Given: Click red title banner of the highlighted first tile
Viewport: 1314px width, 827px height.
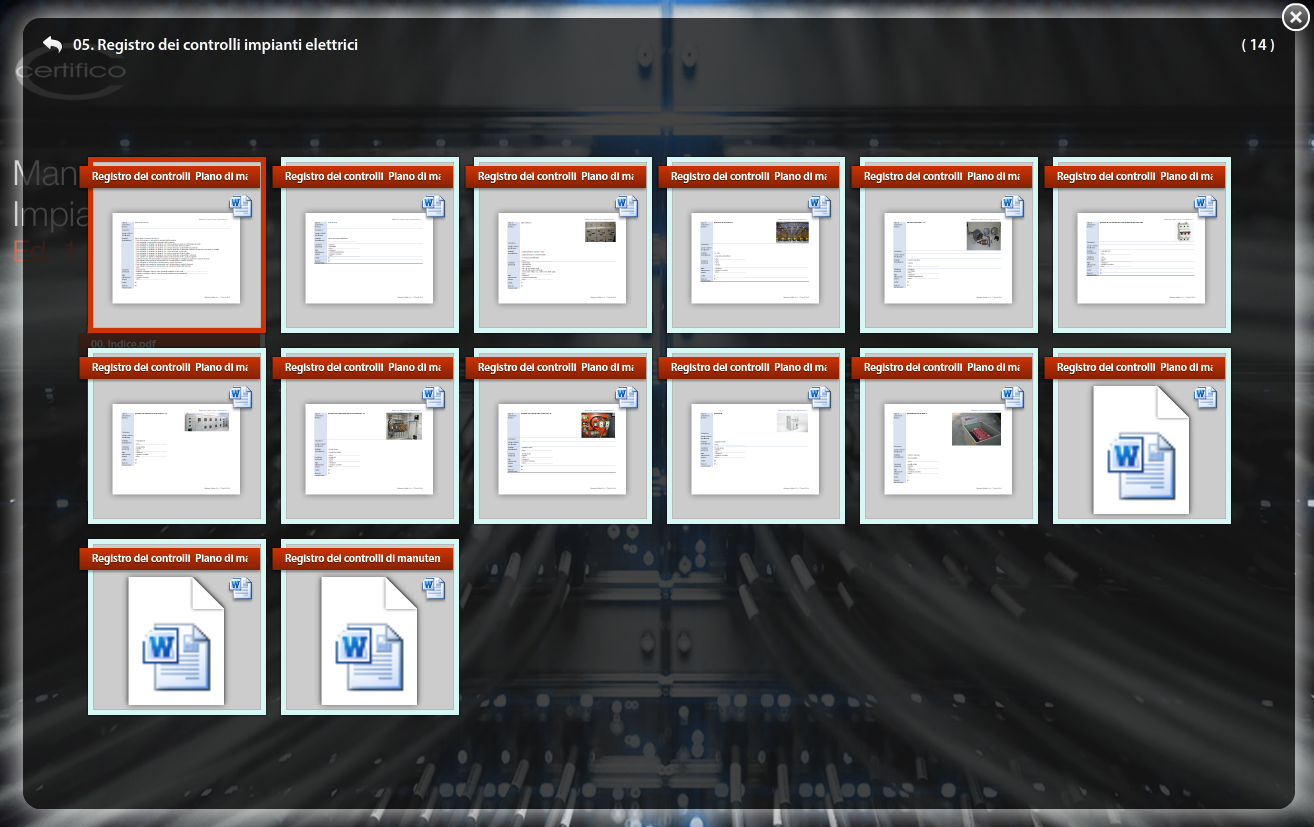Looking at the screenshot, I should point(169,177).
